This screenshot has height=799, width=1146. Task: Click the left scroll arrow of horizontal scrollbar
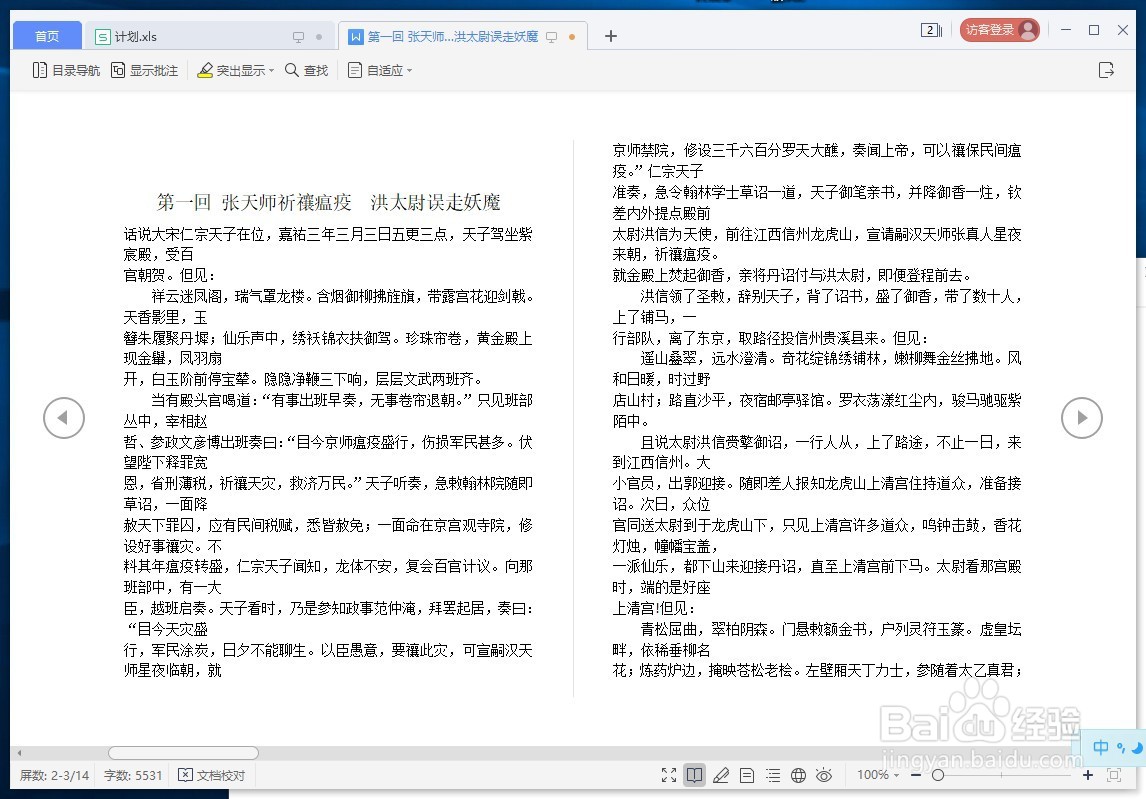pos(20,753)
